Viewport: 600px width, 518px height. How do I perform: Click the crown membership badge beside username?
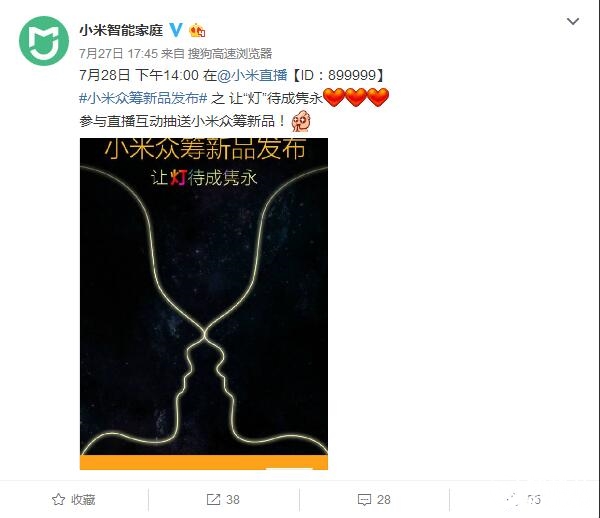[197, 30]
